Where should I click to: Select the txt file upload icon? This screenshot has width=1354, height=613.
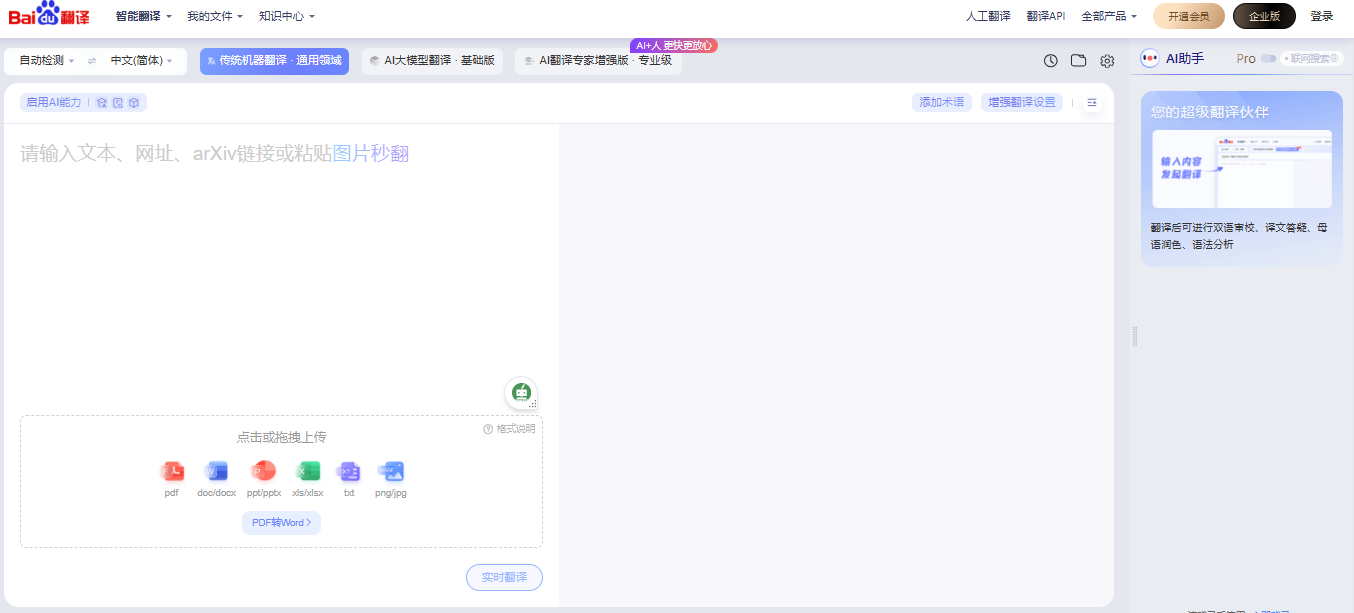tap(348, 472)
